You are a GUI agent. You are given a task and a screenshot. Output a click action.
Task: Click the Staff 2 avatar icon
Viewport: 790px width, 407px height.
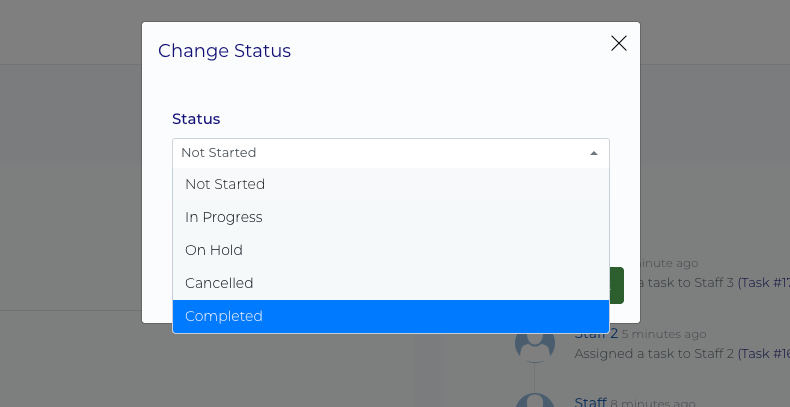tap(535, 344)
